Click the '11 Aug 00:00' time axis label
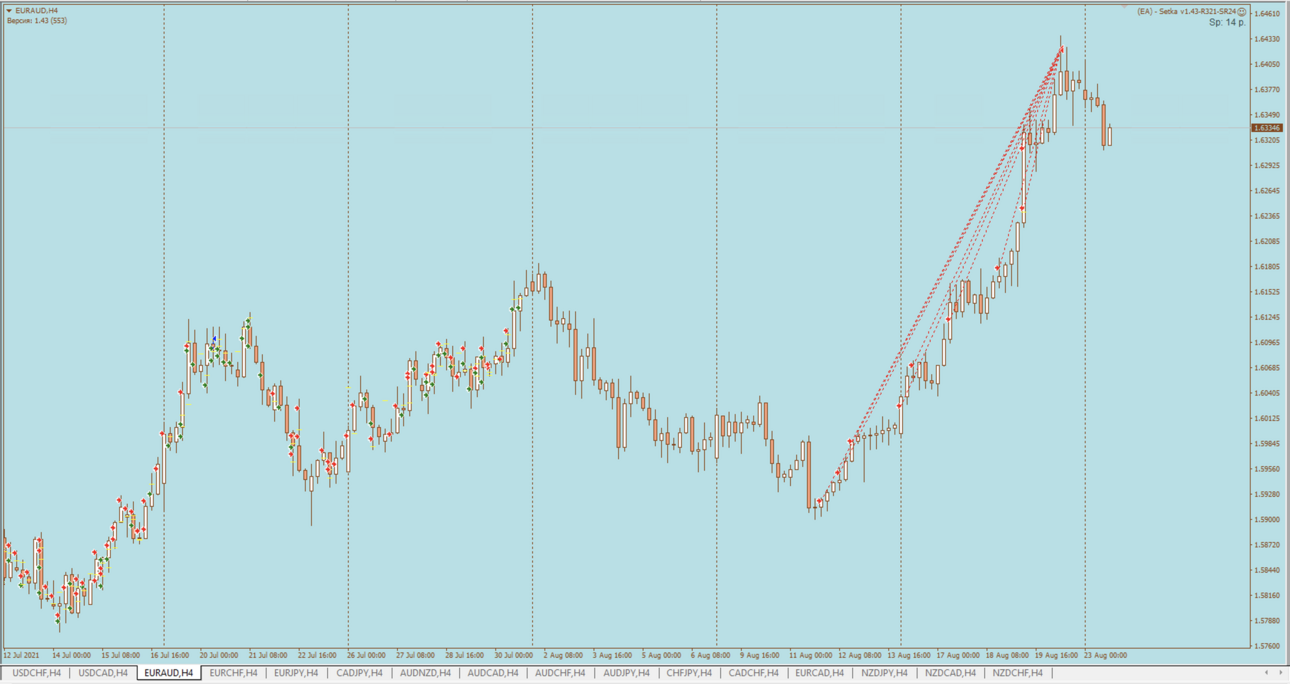 pyautogui.click(x=809, y=656)
